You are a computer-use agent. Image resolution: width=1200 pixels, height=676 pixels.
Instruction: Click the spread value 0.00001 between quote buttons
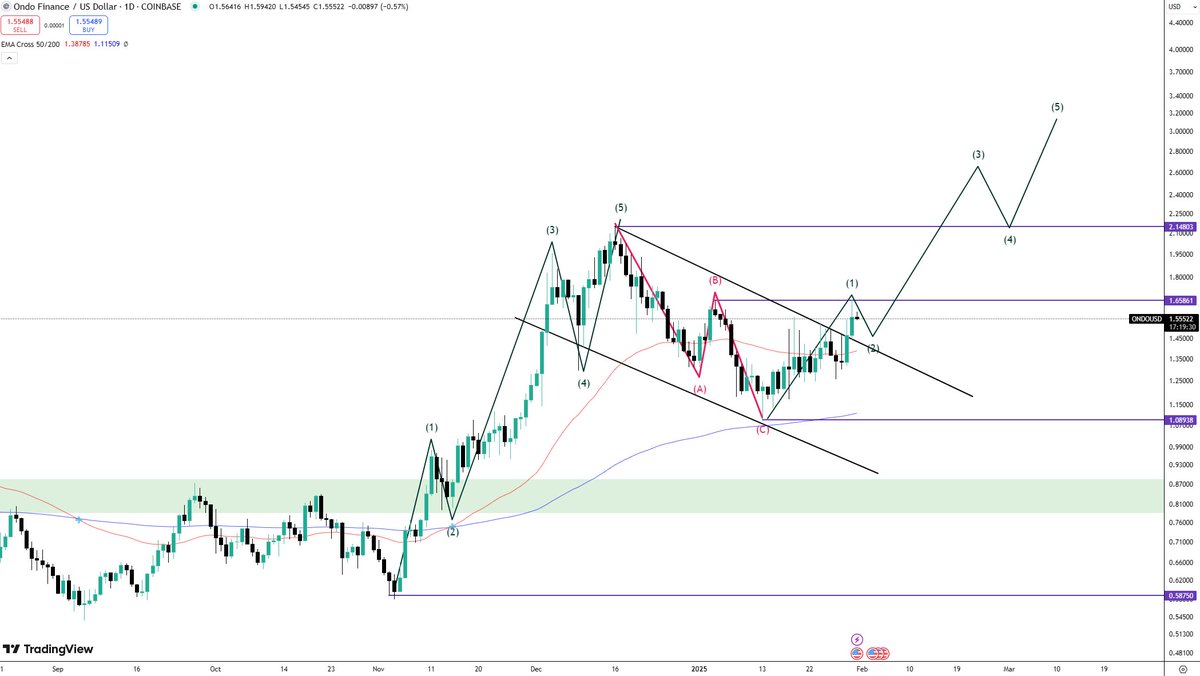[55, 25]
